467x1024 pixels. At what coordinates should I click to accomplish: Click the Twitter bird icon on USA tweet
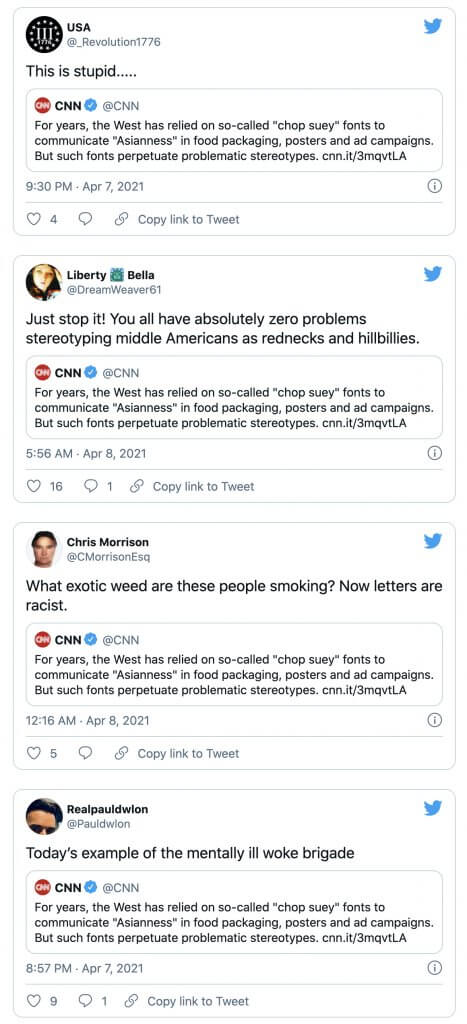432,26
